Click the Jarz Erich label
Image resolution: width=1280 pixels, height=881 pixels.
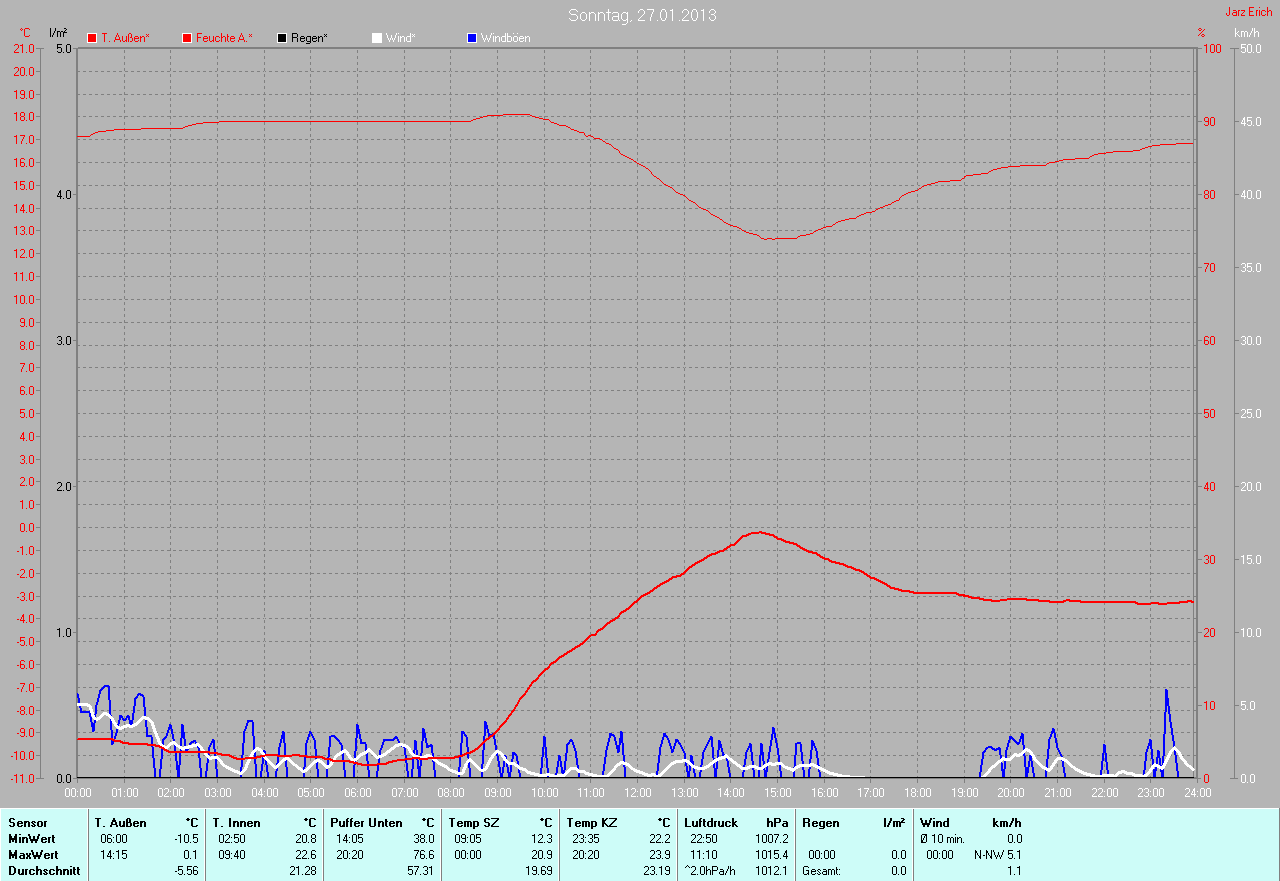pyautogui.click(x=1248, y=12)
